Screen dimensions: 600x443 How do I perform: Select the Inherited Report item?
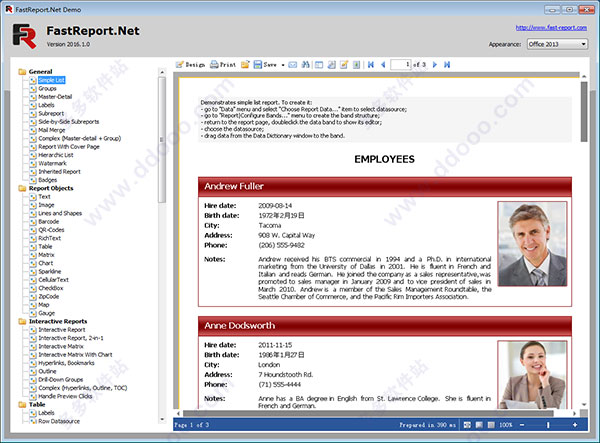tap(59, 172)
